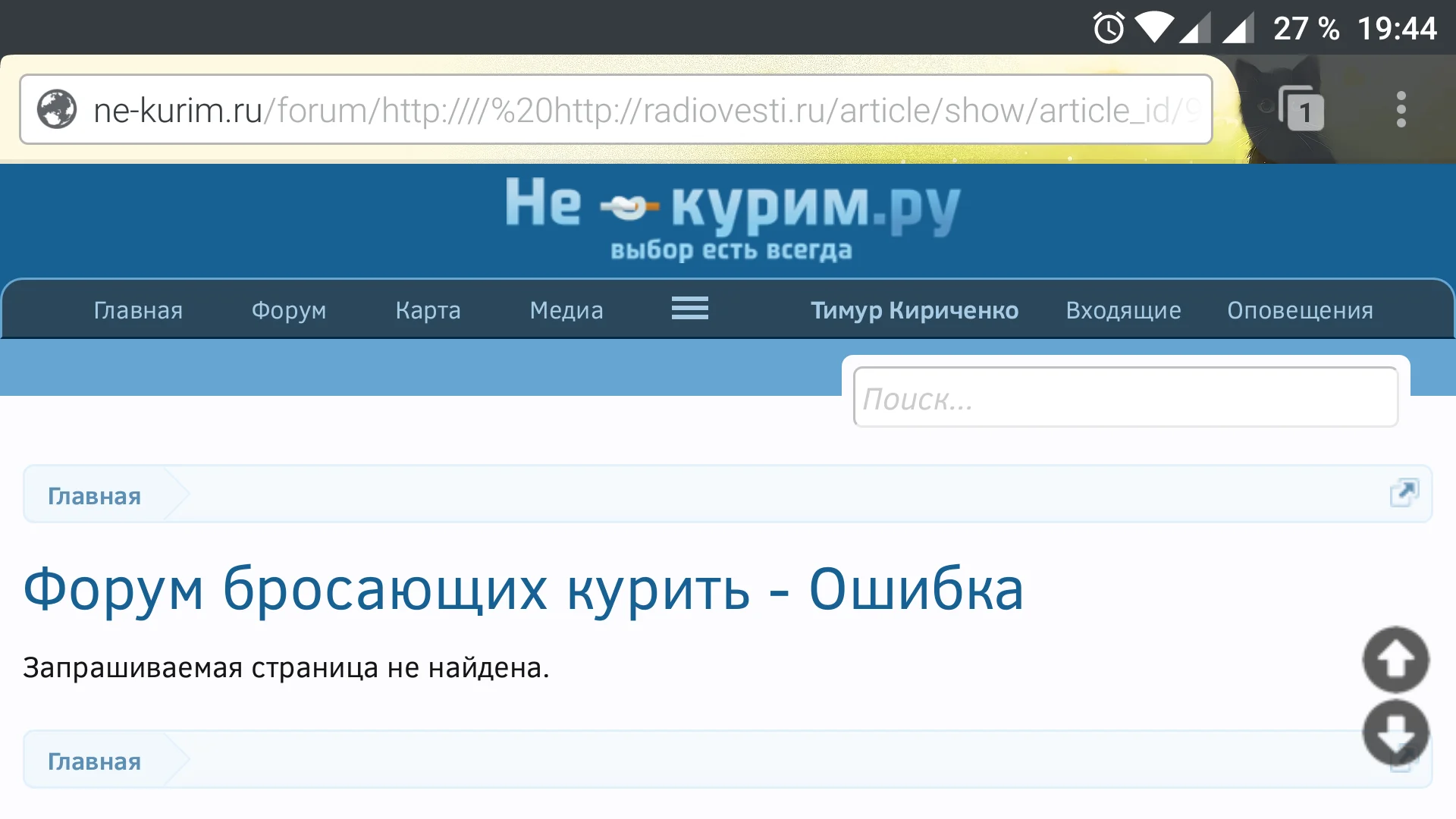Open the Главная navigation menu item

pos(138,310)
